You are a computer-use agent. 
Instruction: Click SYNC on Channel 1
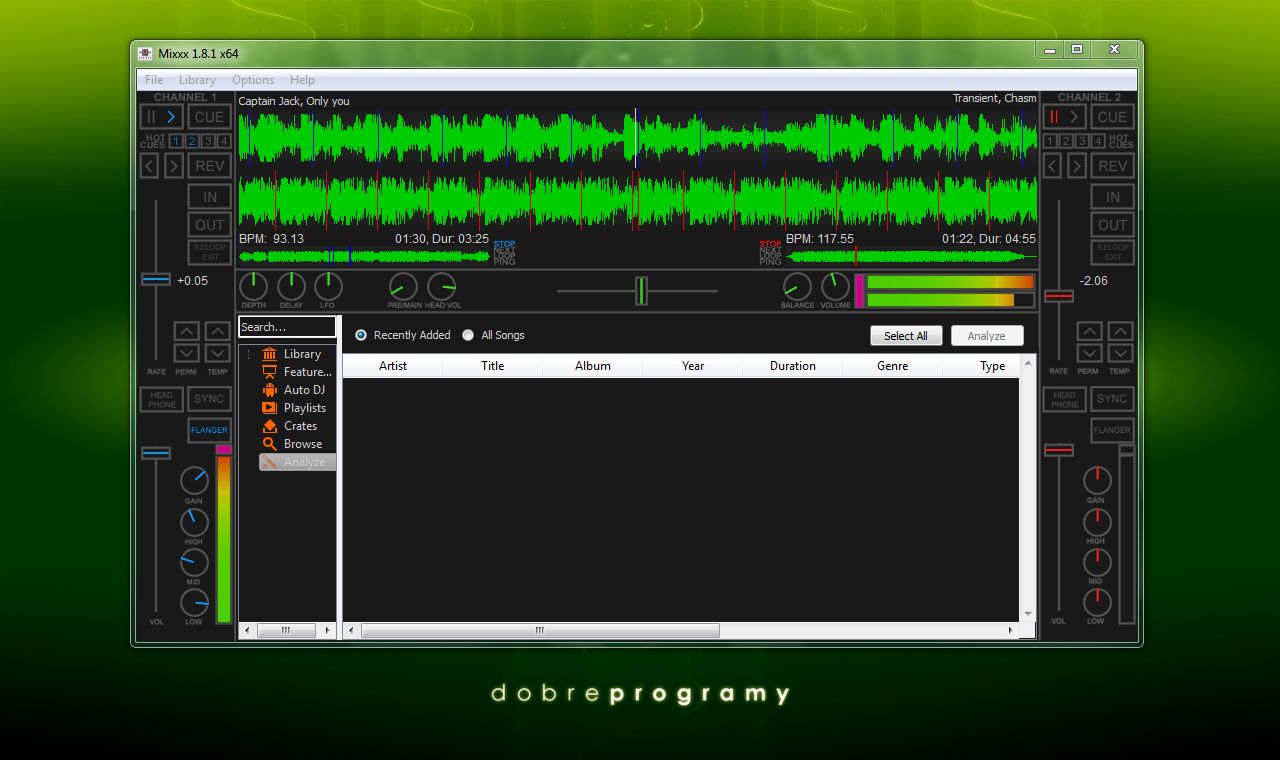[209, 399]
